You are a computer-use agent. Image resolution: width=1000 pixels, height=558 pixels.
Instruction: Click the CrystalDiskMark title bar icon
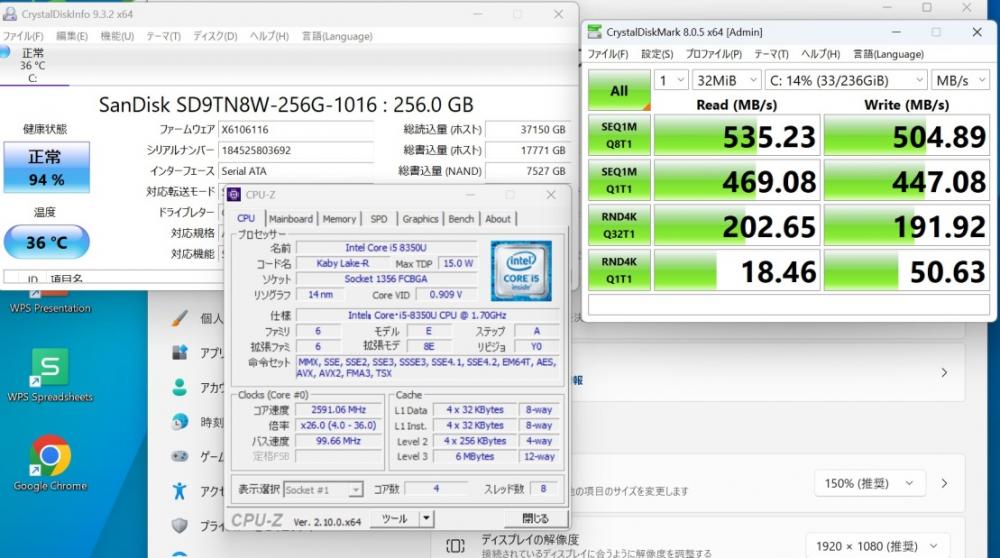pyautogui.click(x=594, y=32)
